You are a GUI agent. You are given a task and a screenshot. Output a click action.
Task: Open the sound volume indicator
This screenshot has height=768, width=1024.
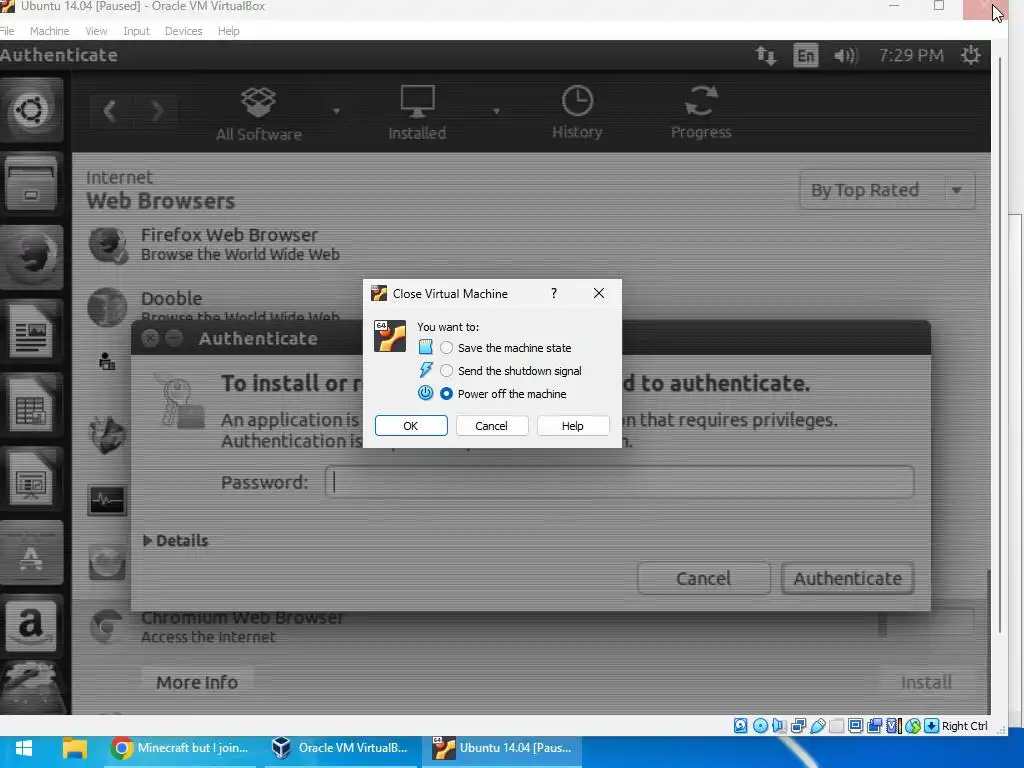(x=845, y=56)
